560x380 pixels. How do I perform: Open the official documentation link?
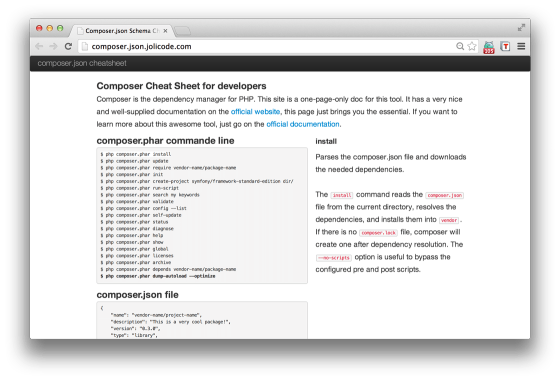pyautogui.click(x=303, y=124)
